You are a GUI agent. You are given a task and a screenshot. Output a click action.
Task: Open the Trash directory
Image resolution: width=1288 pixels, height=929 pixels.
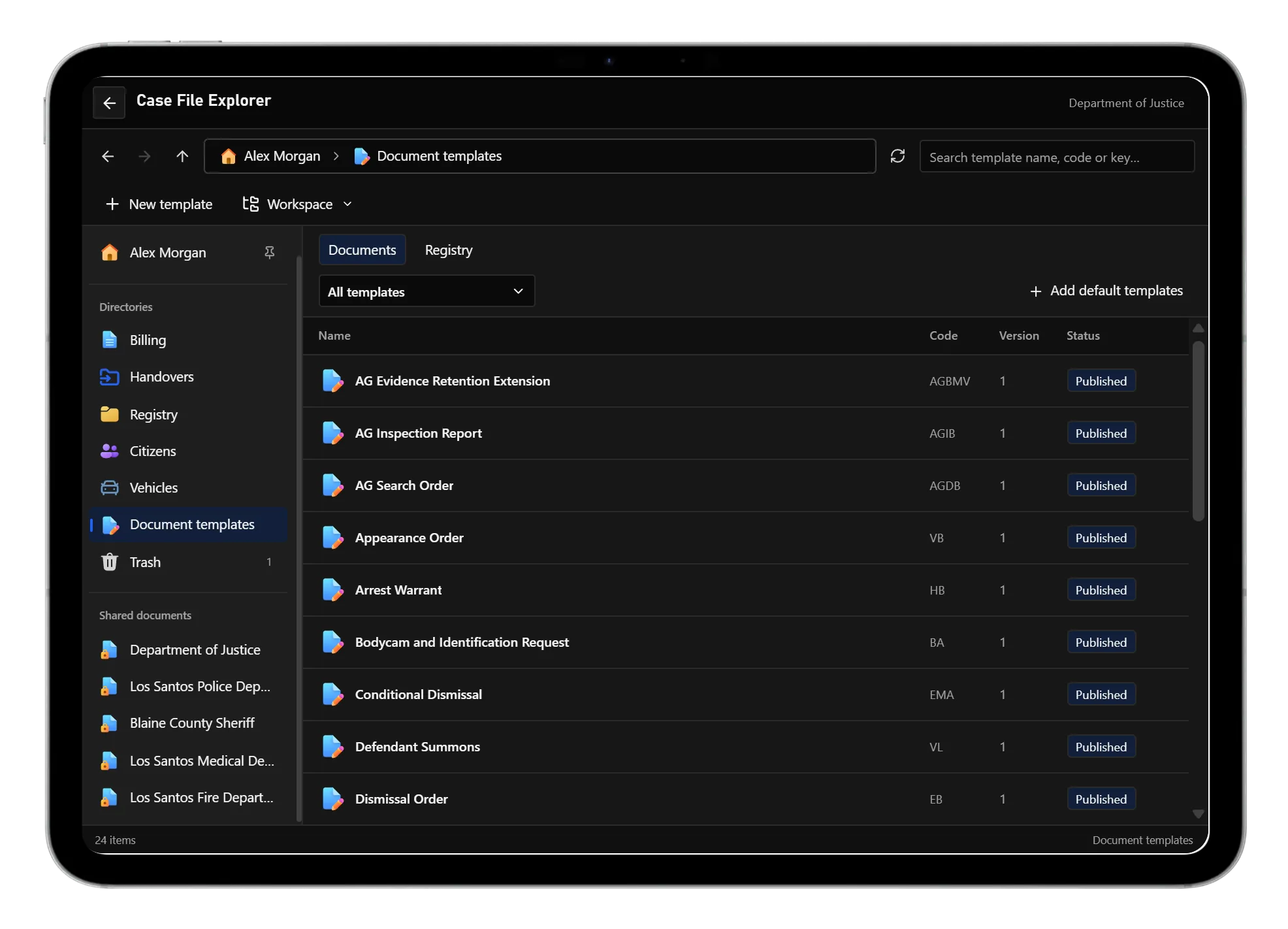pos(188,562)
